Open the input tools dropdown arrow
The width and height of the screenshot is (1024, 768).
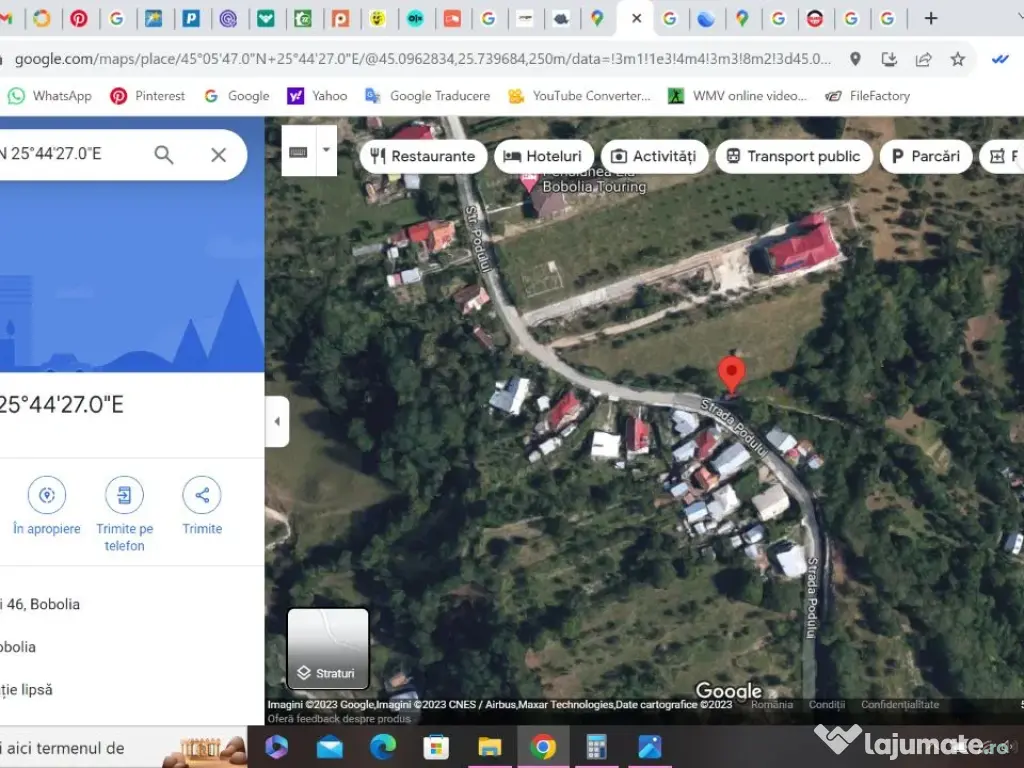click(326, 152)
